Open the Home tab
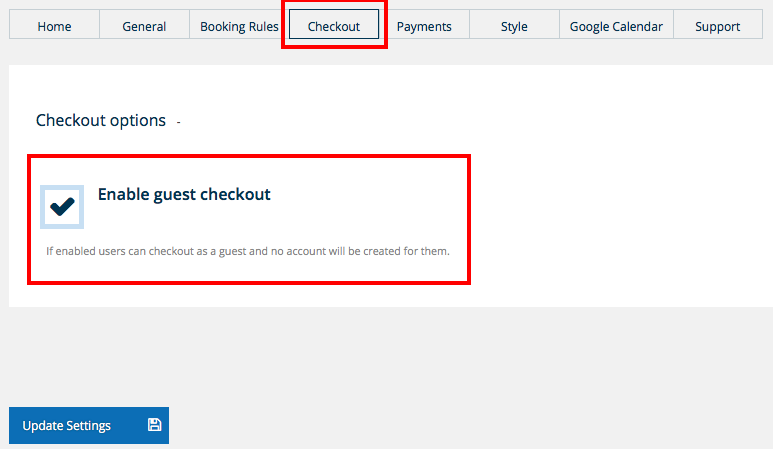Viewport: 773px width, 449px height. pyautogui.click(x=54, y=26)
